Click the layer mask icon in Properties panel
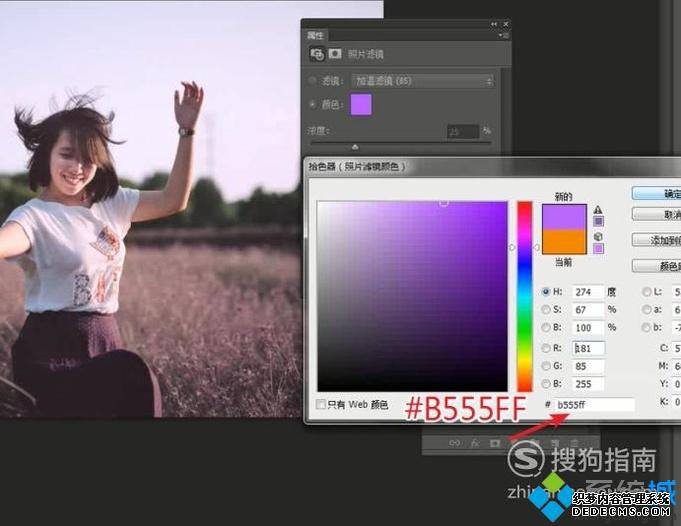This screenshot has height=526, width=681. pyautogui.click(x=335, y=54)
